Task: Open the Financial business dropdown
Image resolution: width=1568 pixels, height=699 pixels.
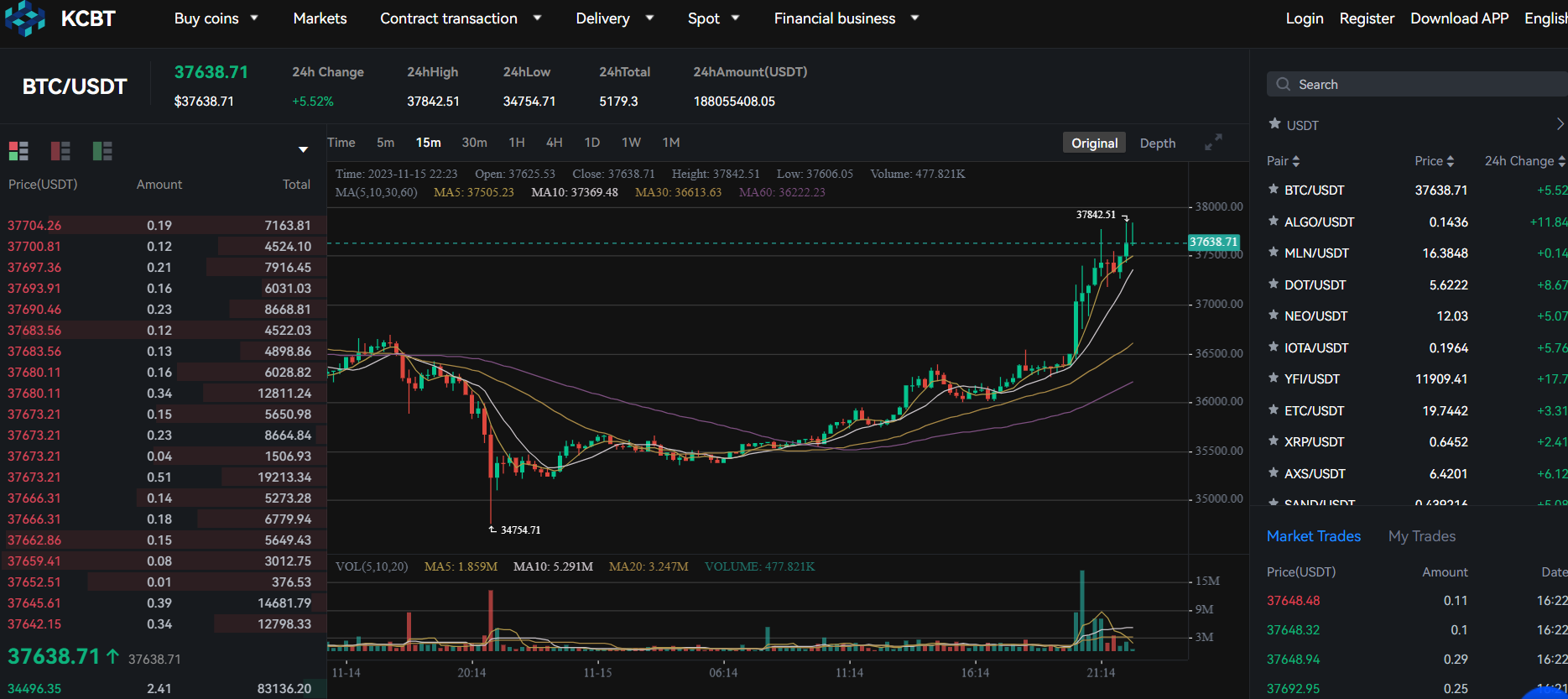Action: pyautogui.click(x=847, y=18)
